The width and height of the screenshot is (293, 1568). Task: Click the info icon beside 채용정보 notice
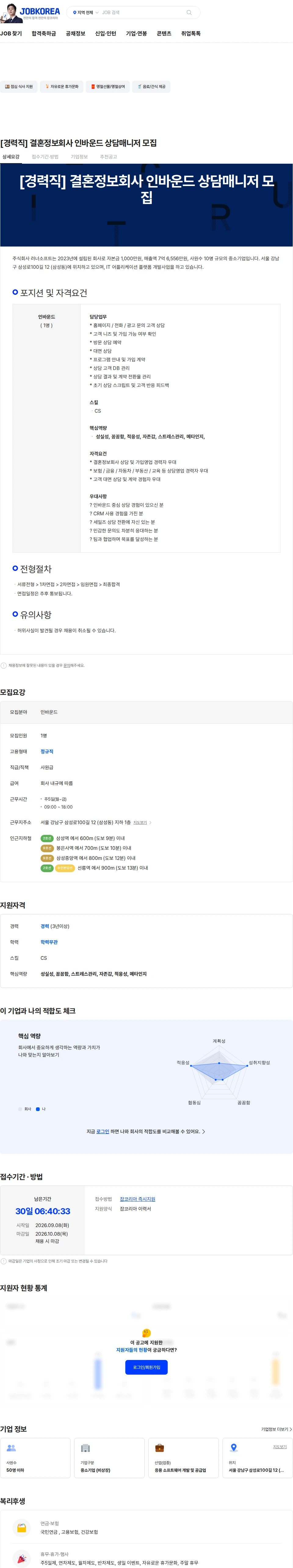click(4, 665)
